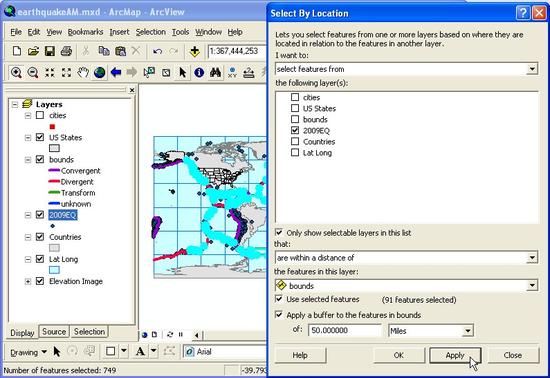Activate the Pan hand tool
Screen dimensions: 550x378
(x=83, y=73)
